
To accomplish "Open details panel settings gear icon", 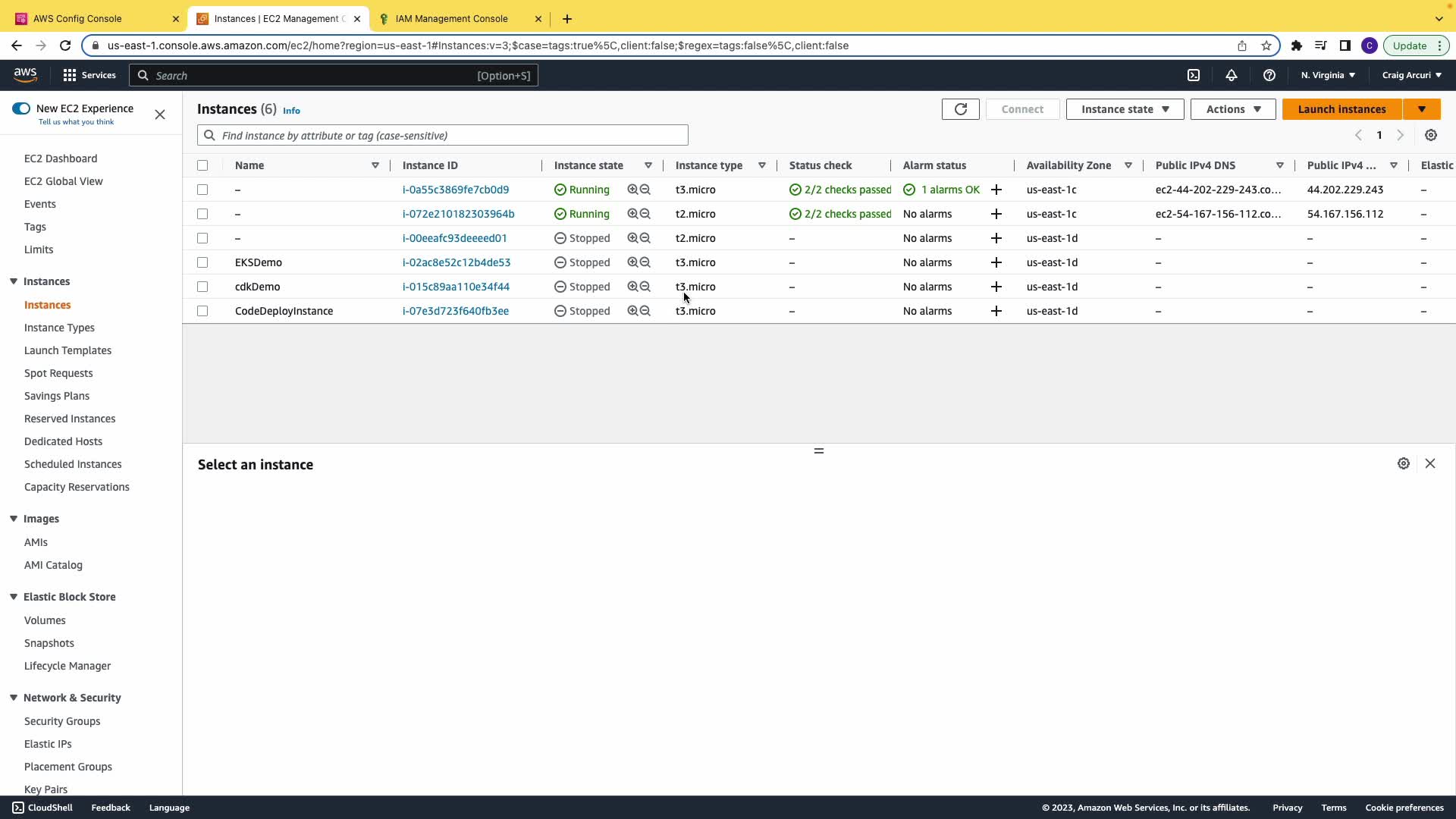I will pyautogui.click(x=1403, y=463).
